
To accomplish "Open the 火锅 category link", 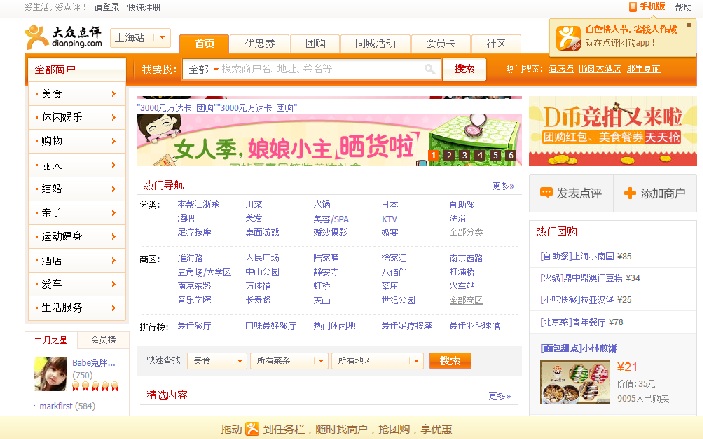I will (x=322, y=204).
